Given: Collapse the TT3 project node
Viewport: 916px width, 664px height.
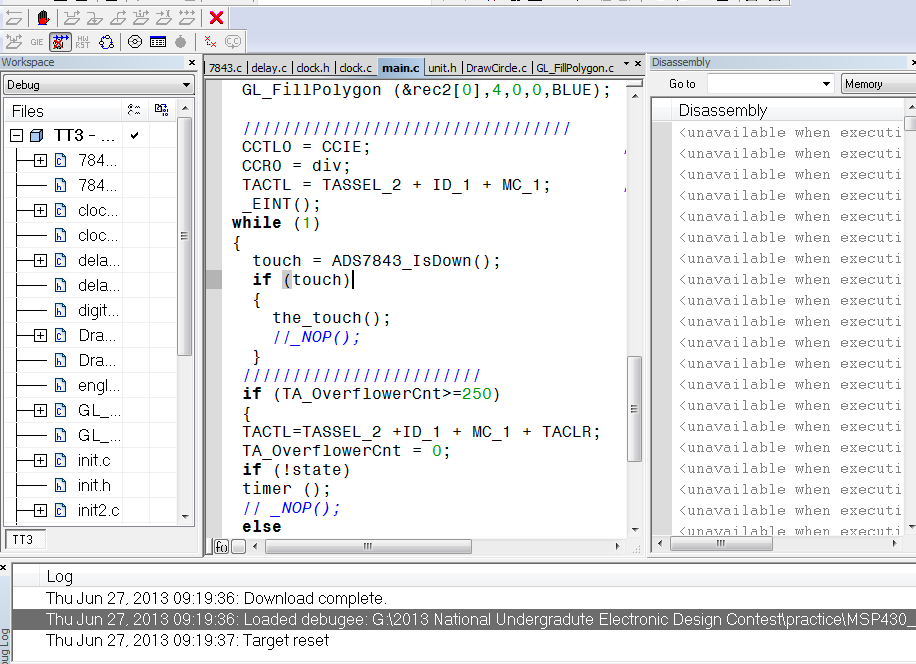Looking at the screenshot, I should click(x=16, y=135).
